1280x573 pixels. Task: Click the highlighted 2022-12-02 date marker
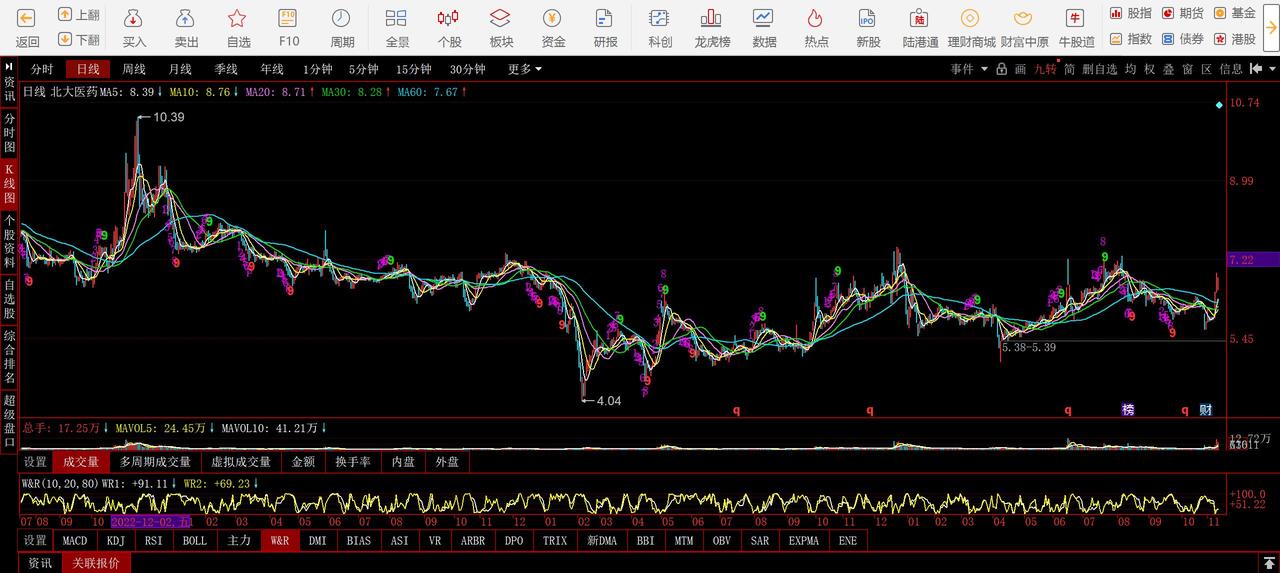pos(150,521)
